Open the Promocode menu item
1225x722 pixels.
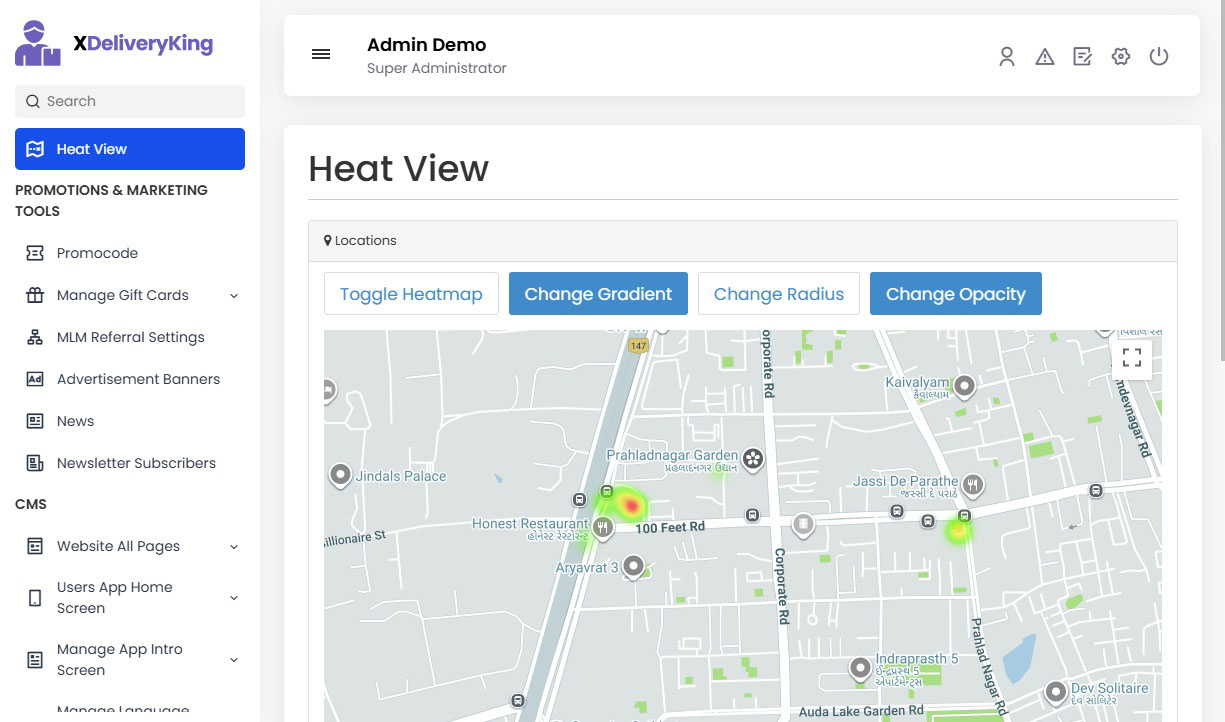click(x=97, y=253)
